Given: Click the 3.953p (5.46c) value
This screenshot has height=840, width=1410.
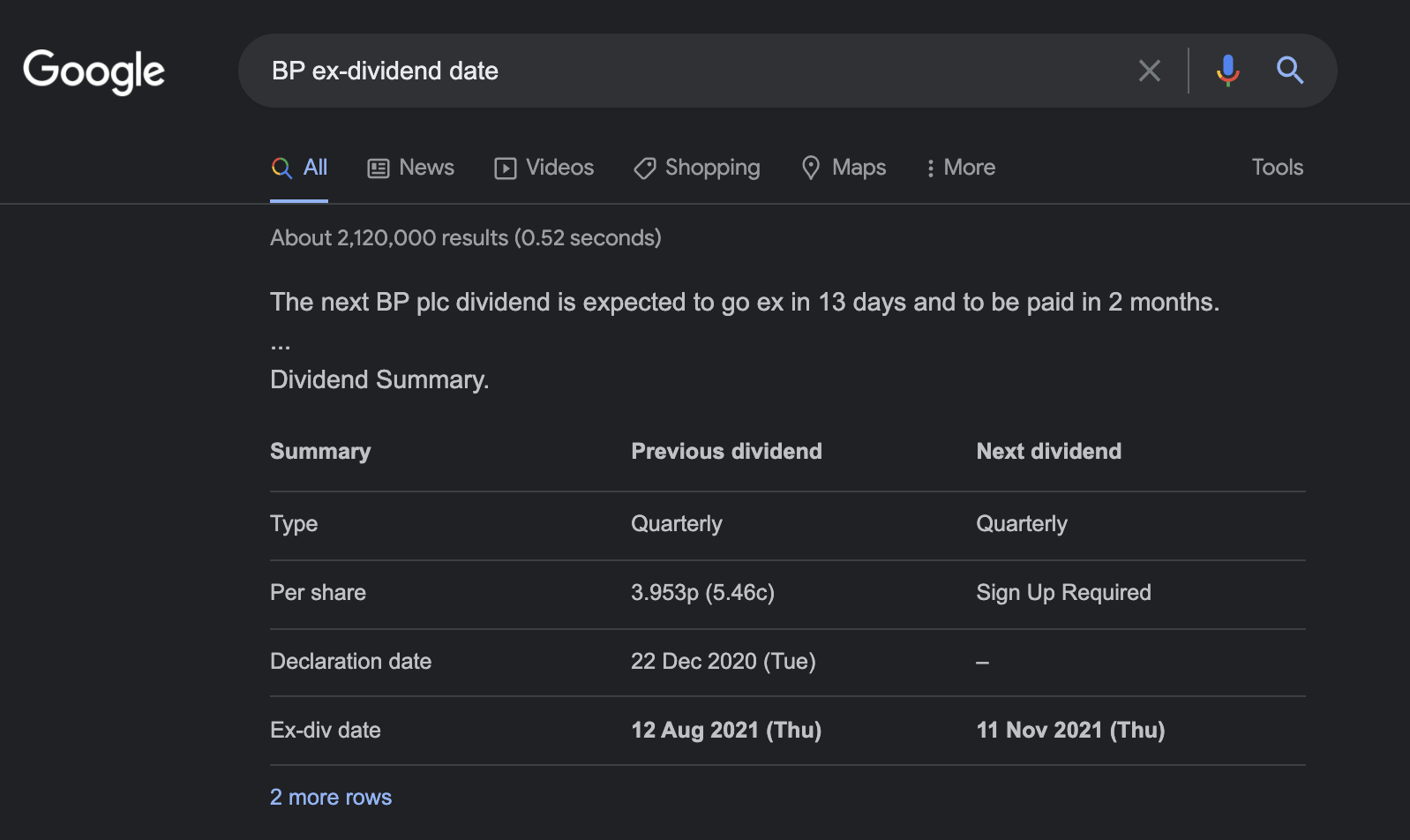Looking at the screenshot, I should [702, 593].
